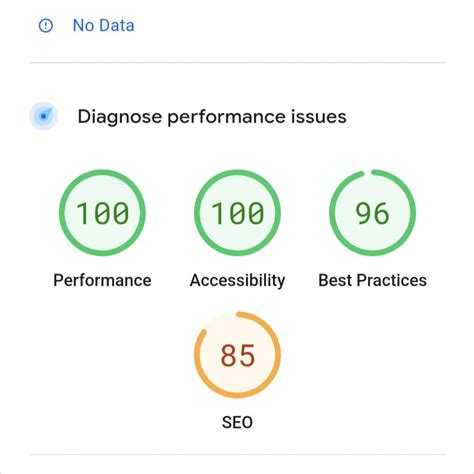Jump to the Accessibility label
The width and height of the screenshot is (474, 474).
click(x=237, y=280)
